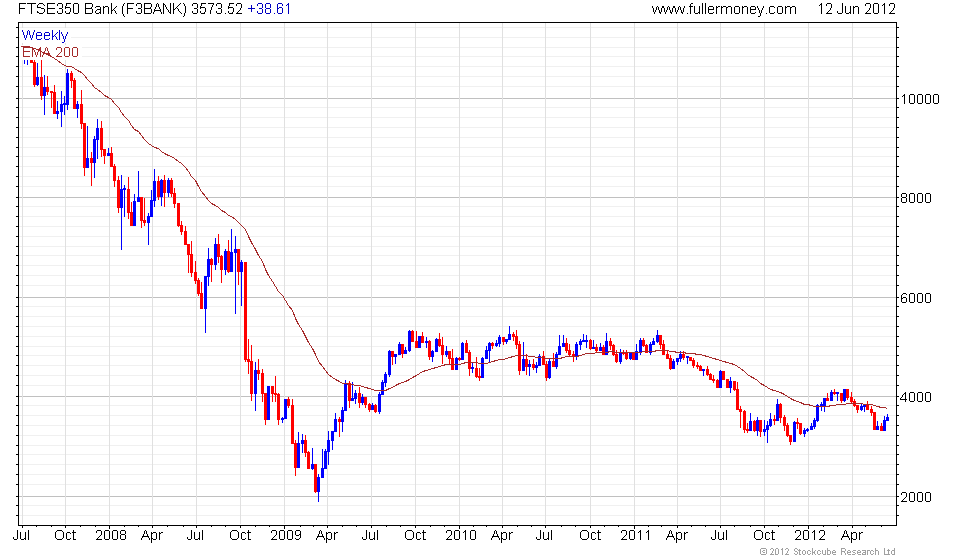Select the Weekly interval label

(x=44, y=36)
